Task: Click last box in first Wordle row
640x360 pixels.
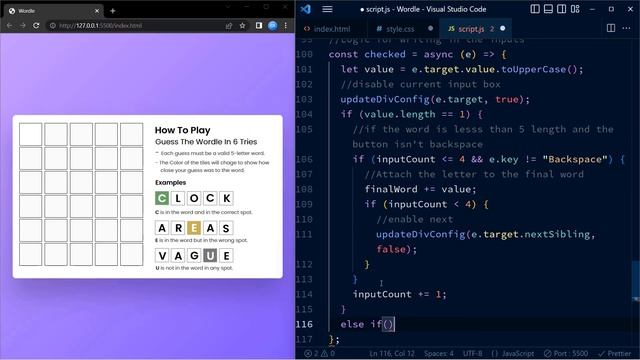Action: pyautogui.click(x=131, y=134)
